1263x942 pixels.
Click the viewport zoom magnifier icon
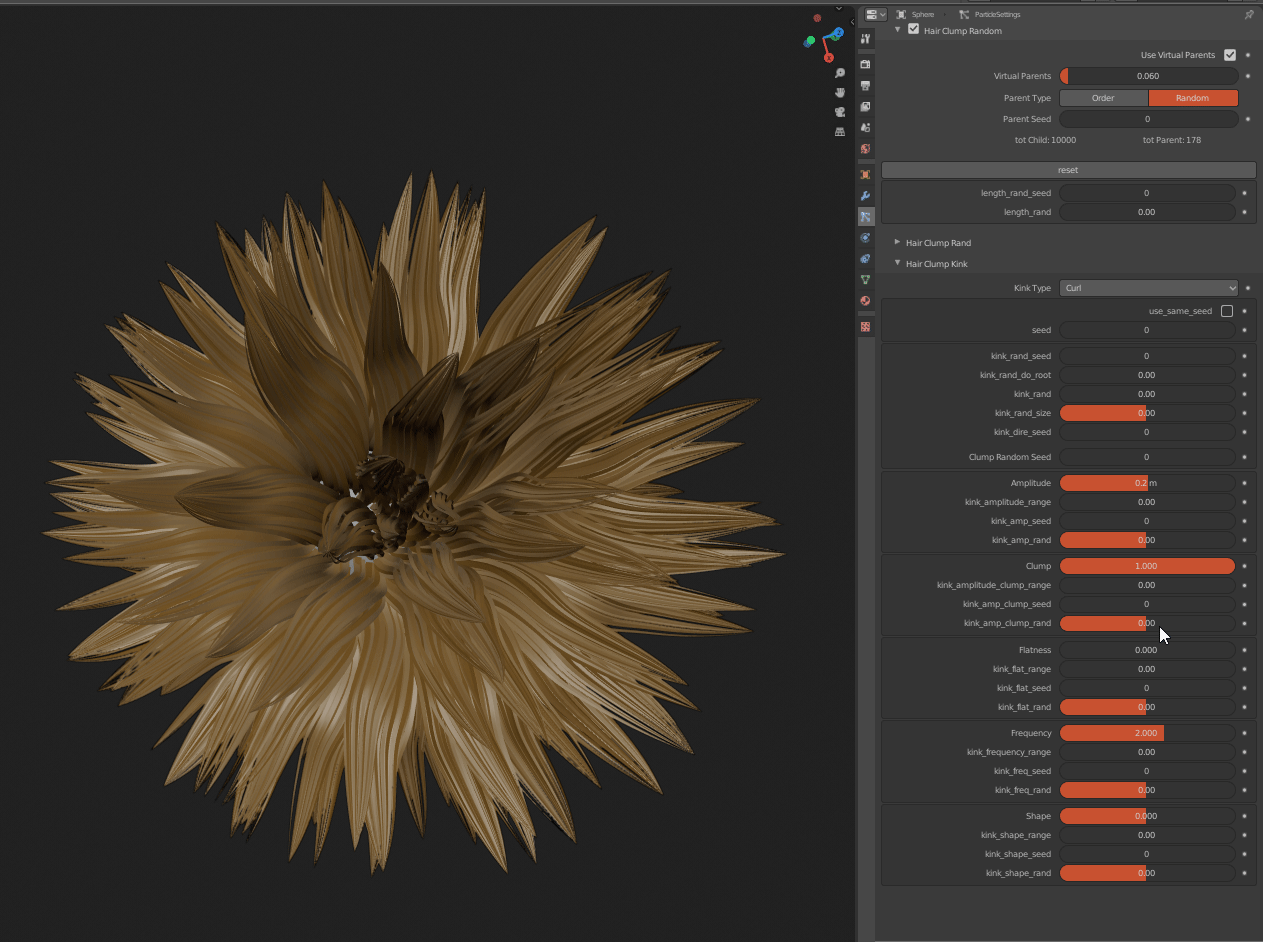tap(840, 73)
